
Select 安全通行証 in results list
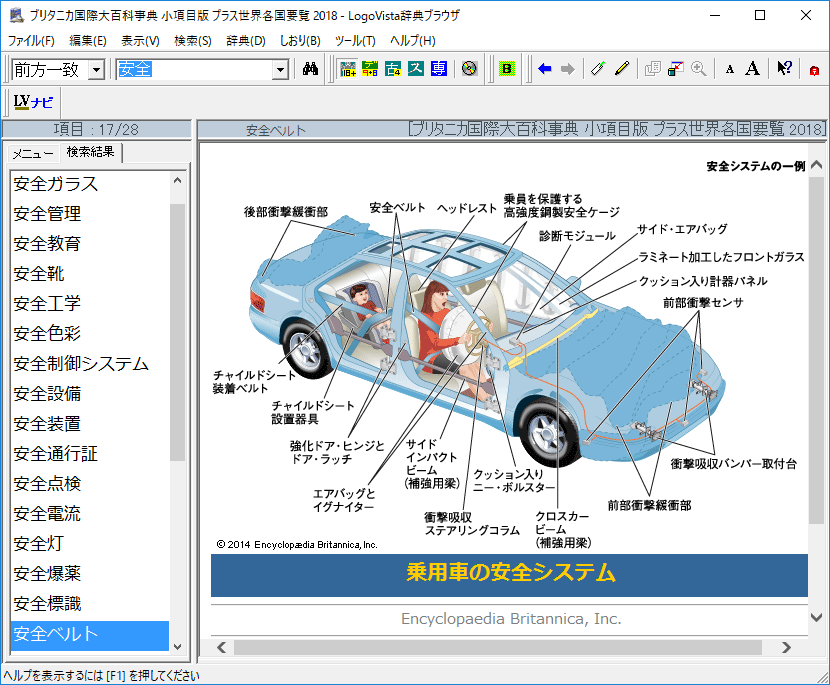(90, 454)
